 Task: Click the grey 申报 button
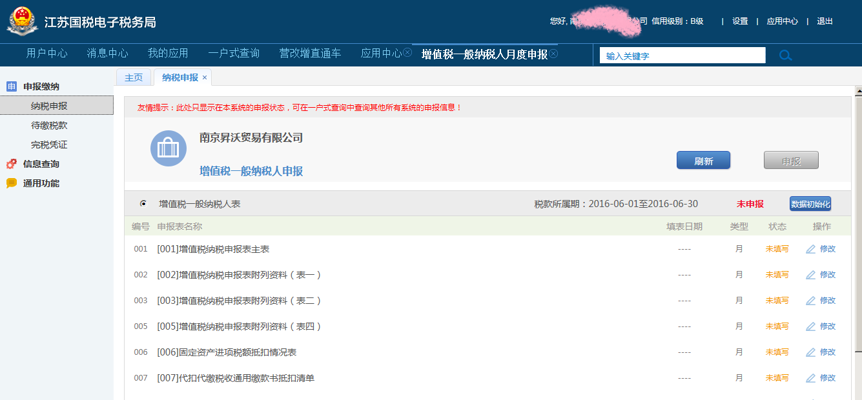[x=791, y=160]
